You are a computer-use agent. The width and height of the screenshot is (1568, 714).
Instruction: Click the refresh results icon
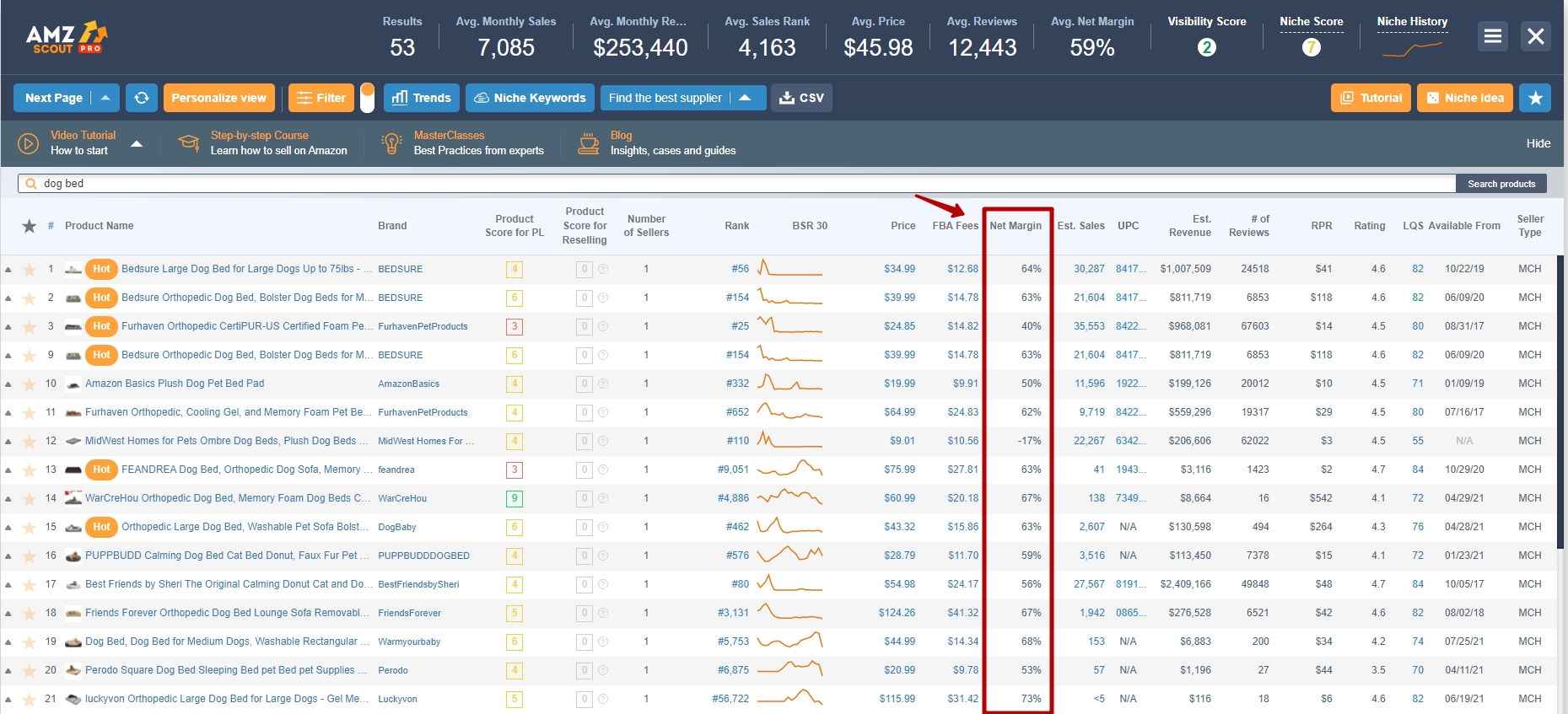(x=142, y=98)
